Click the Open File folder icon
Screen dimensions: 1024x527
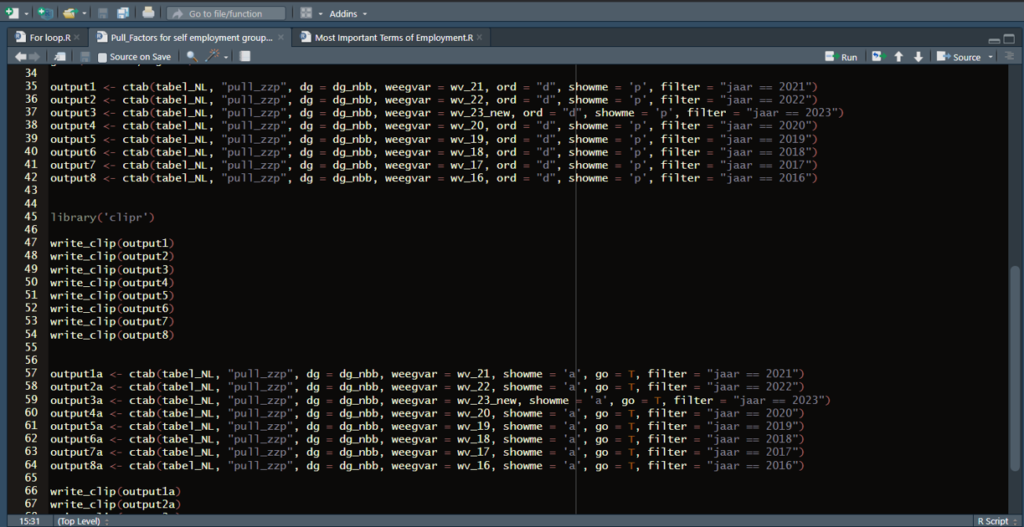69,13
